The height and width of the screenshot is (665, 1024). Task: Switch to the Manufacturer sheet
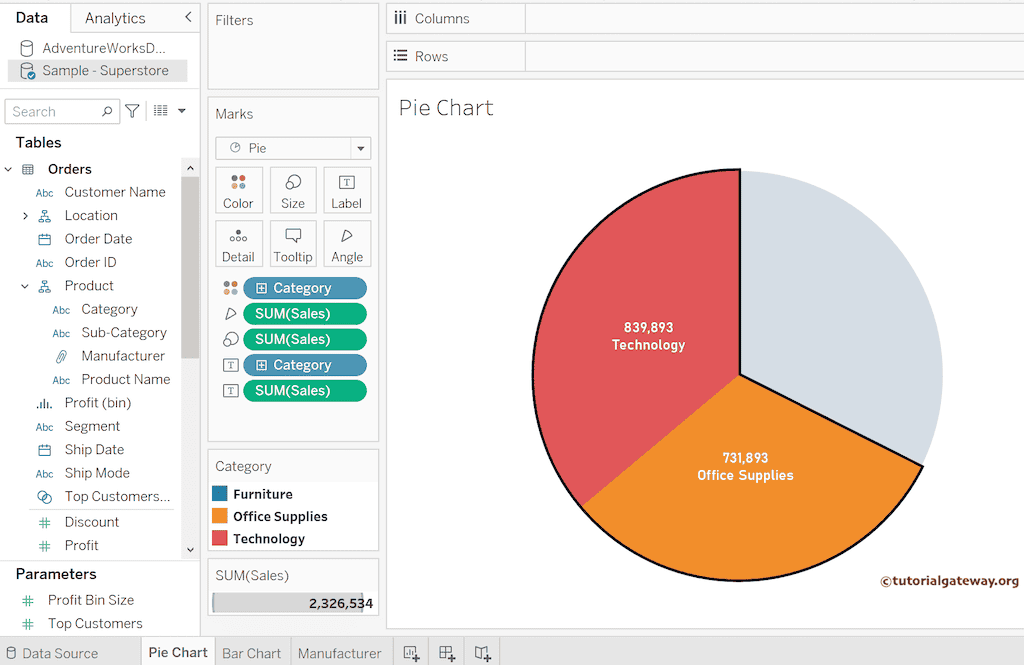pyautogui.click(x=340, y=653)
